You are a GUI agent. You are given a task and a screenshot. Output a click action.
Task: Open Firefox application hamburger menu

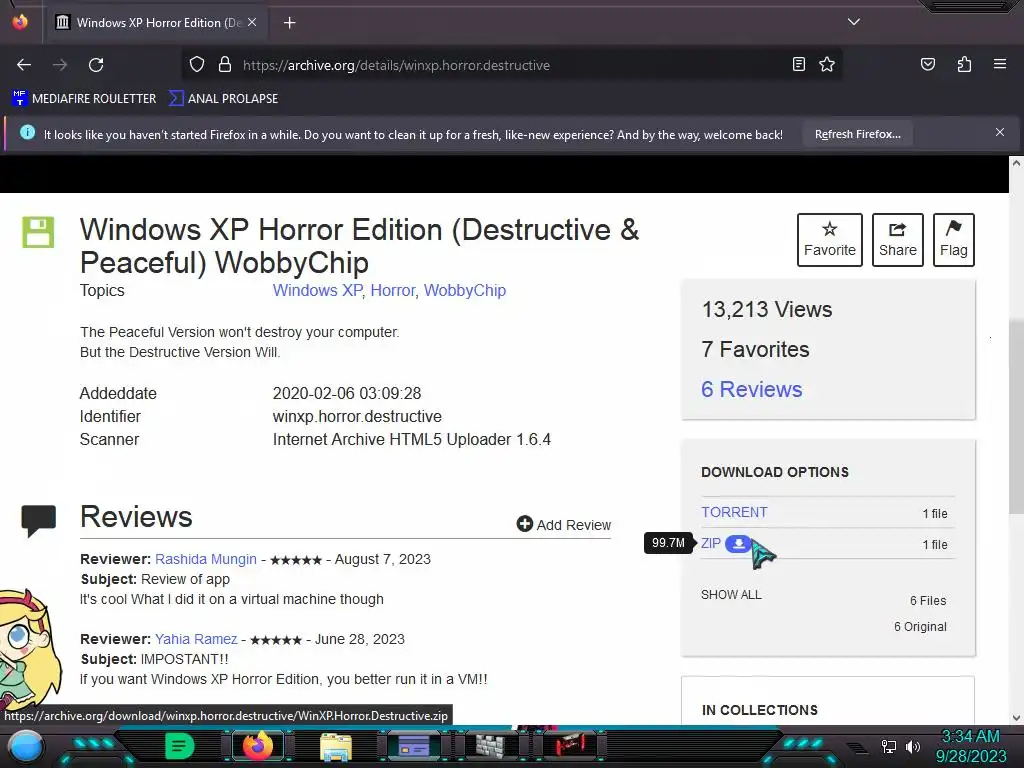(1000, 64)
